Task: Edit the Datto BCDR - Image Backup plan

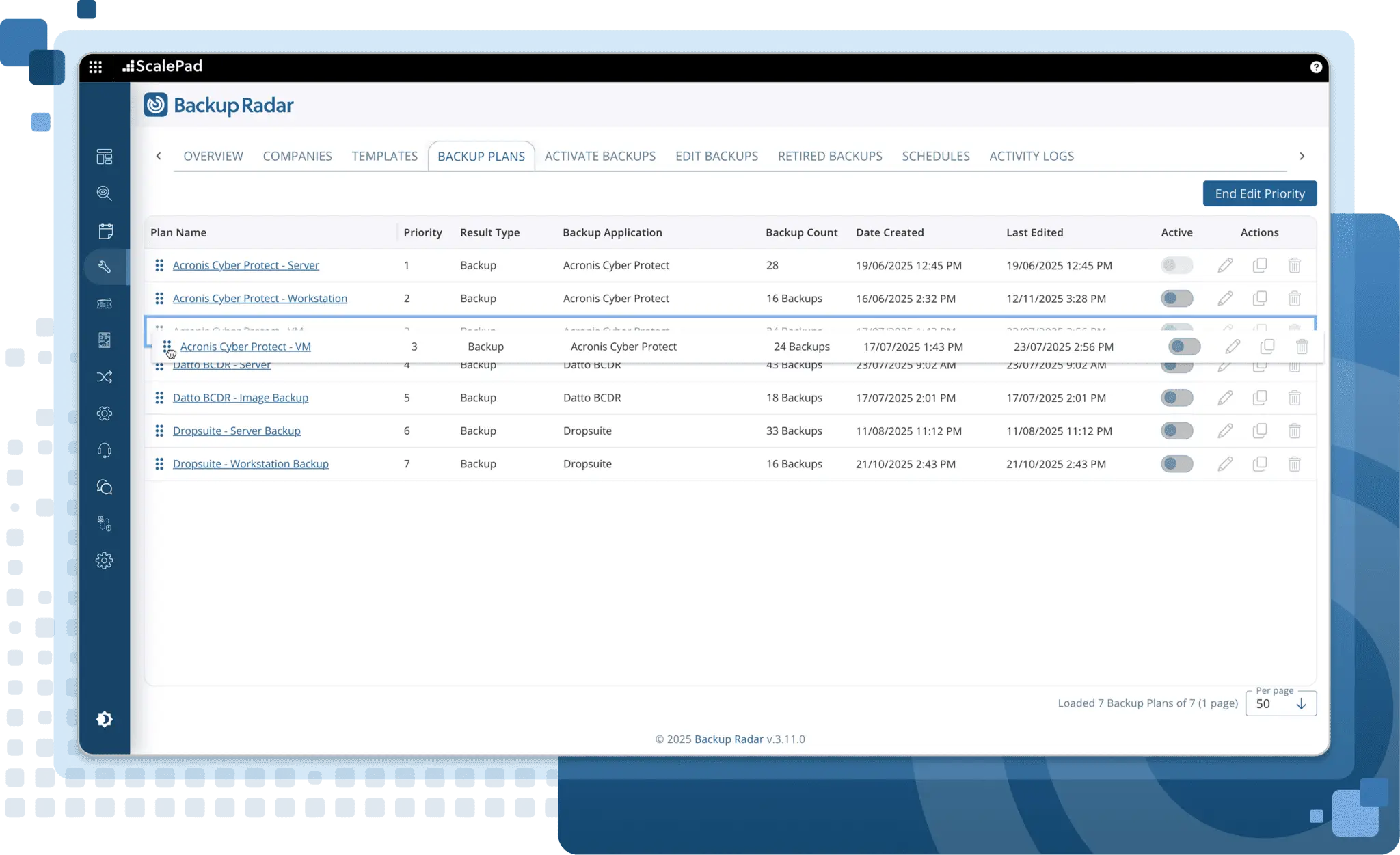Action: point(1225,398)
